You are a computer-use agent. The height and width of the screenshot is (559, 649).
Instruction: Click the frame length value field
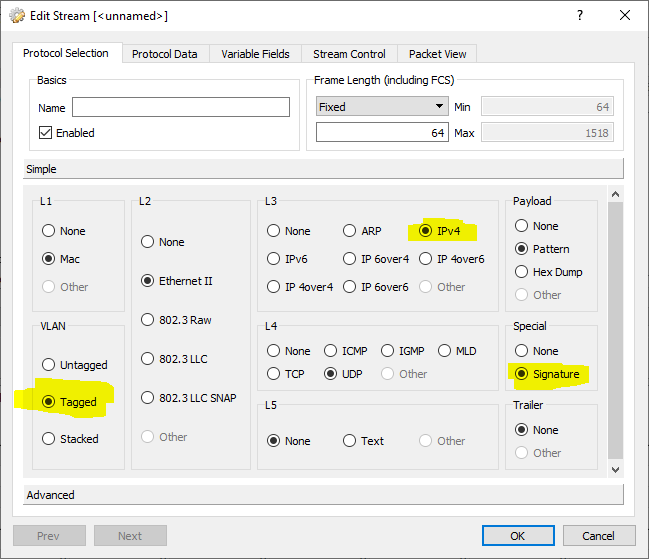click(x=381, y=133)
